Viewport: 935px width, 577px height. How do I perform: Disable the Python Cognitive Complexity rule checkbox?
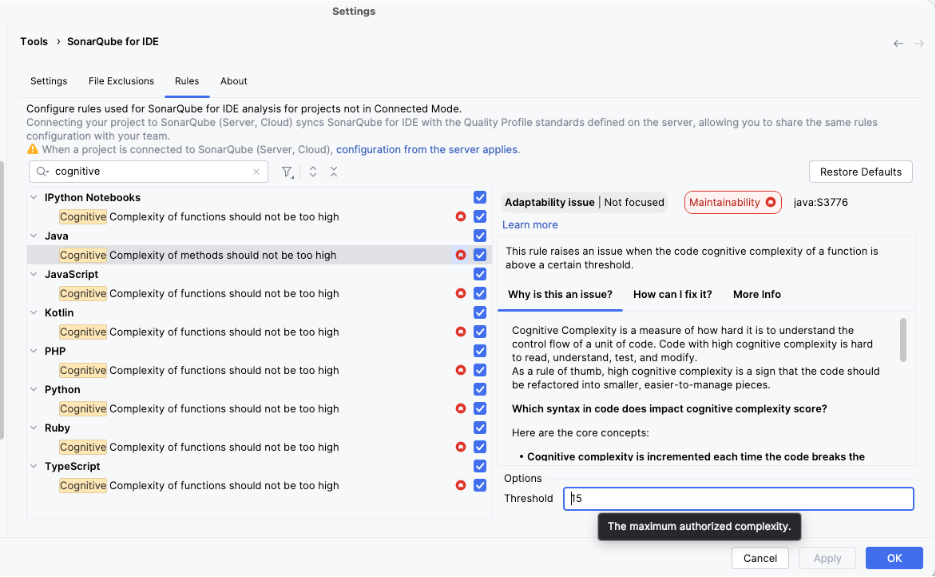(x=480, y=408)
